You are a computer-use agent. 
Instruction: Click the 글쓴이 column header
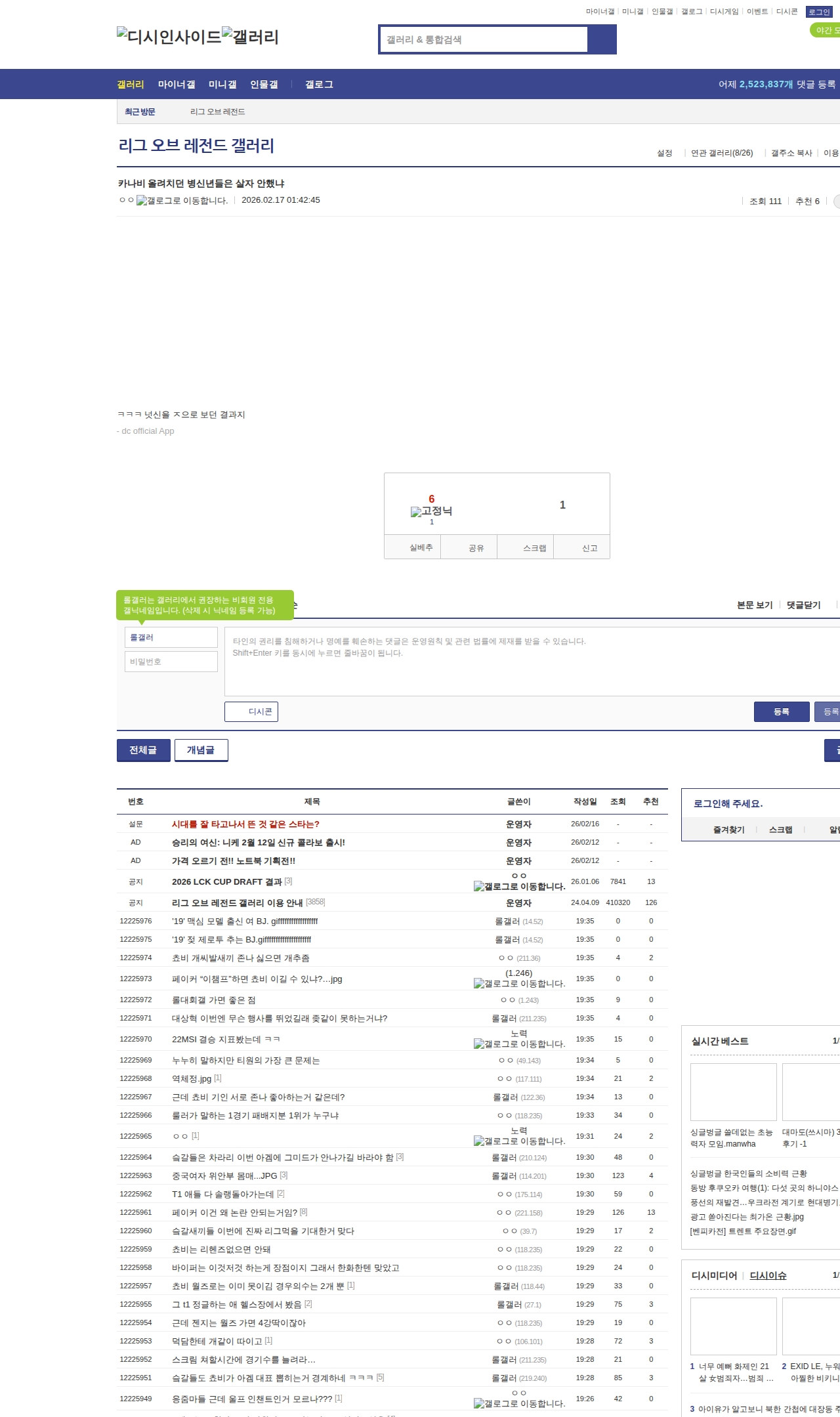coord(519,802)
